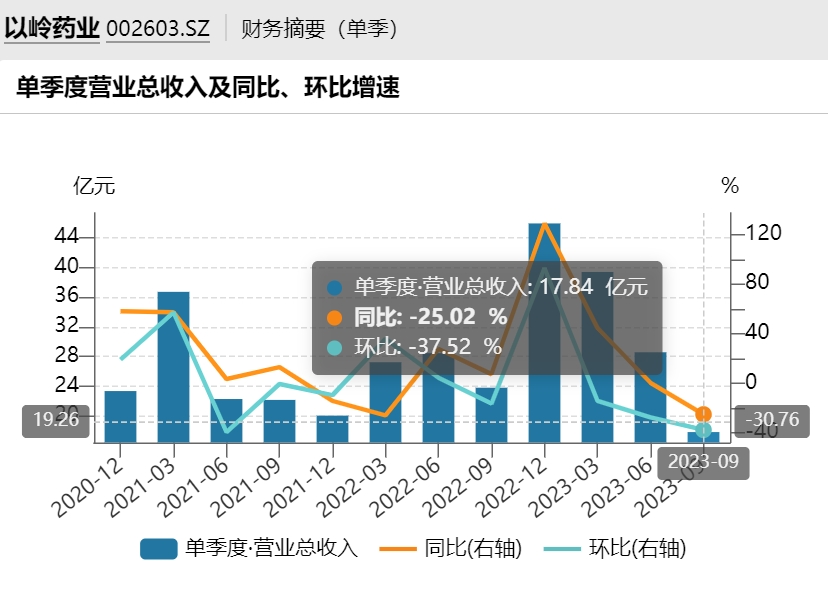
Task: Toggle the 同比(右轴) legend series
Action: (x=457, y=548)
